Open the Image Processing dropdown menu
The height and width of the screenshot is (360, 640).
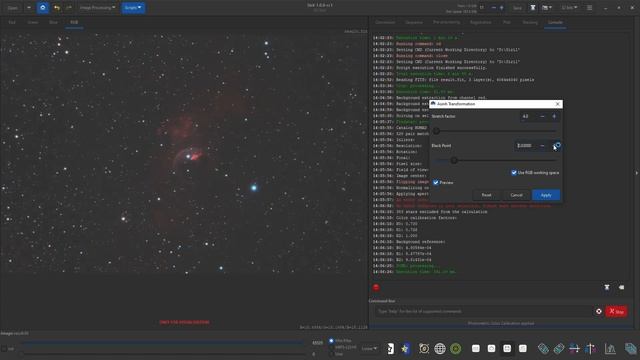tap(97, 8)
